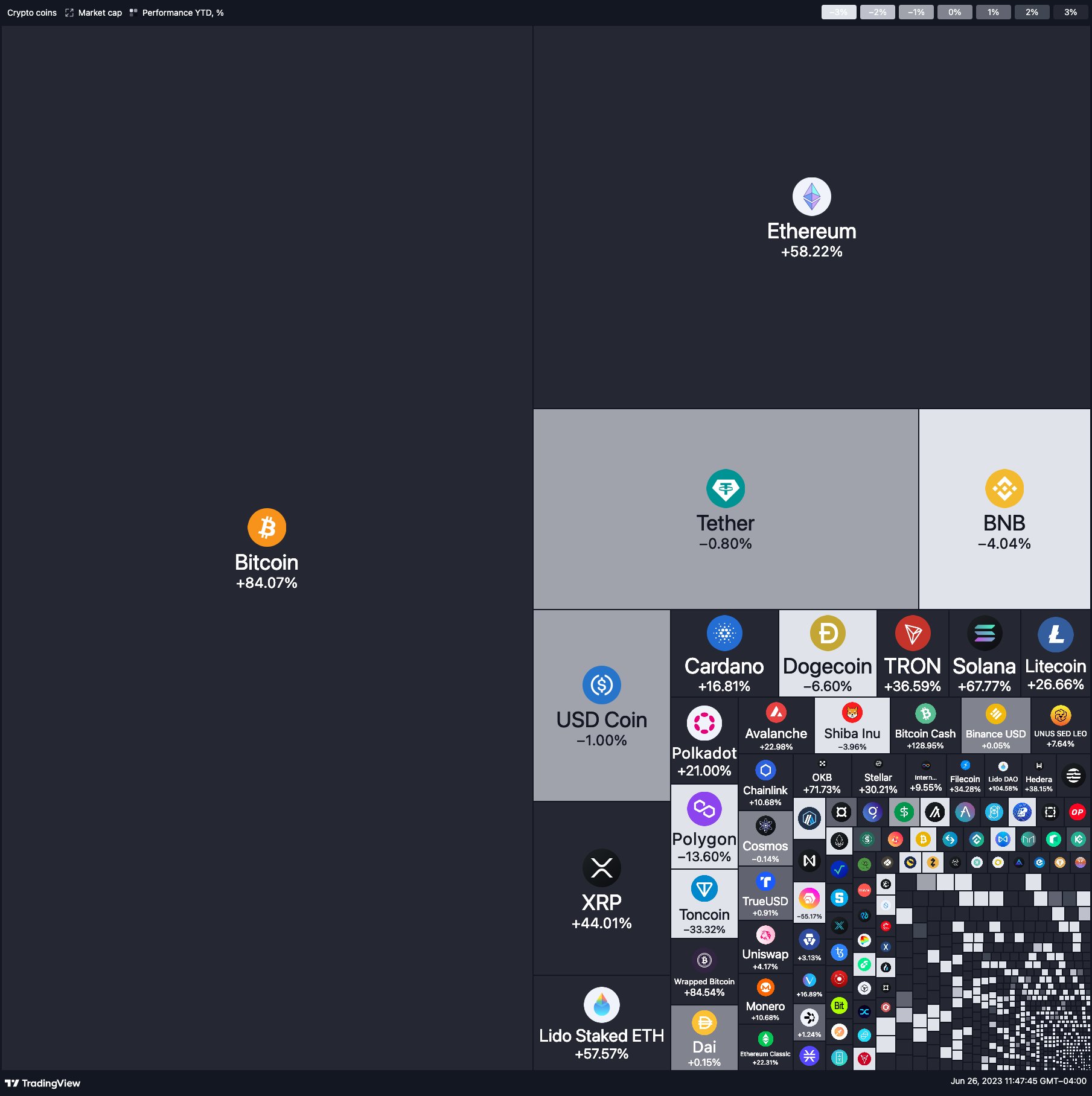Open the Performance YTD, % color selector

(x=177, y=13)
